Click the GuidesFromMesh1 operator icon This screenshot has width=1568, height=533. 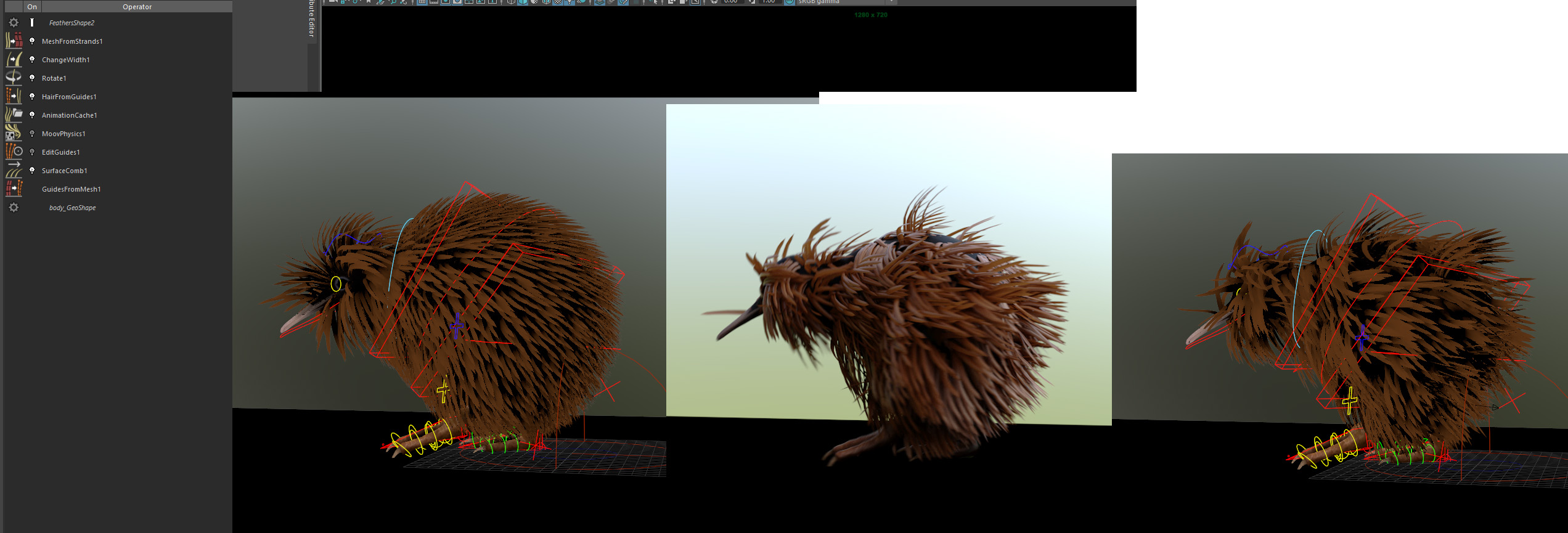(x=14, y=189)
